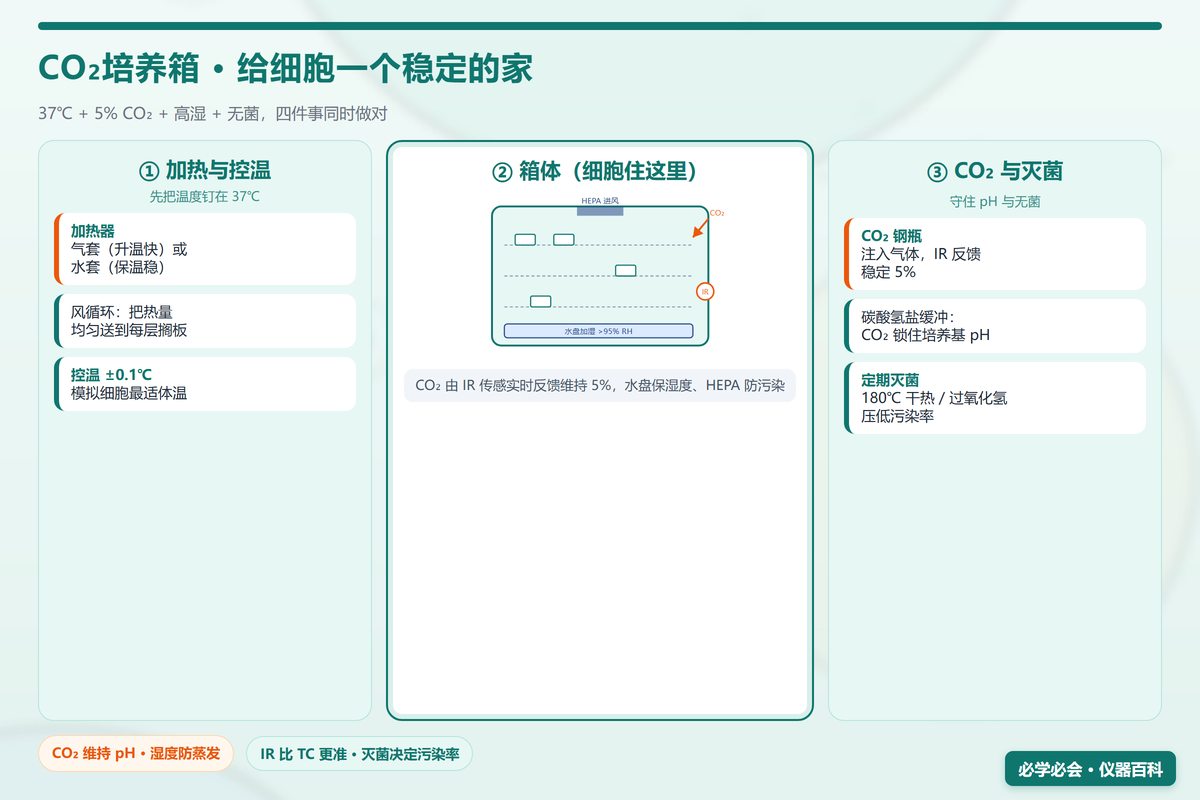1200x800 pixels.
Task: Open the 碳酸氢盐缓冲 card
Action: pyautogui.click(x=995, y=326)
